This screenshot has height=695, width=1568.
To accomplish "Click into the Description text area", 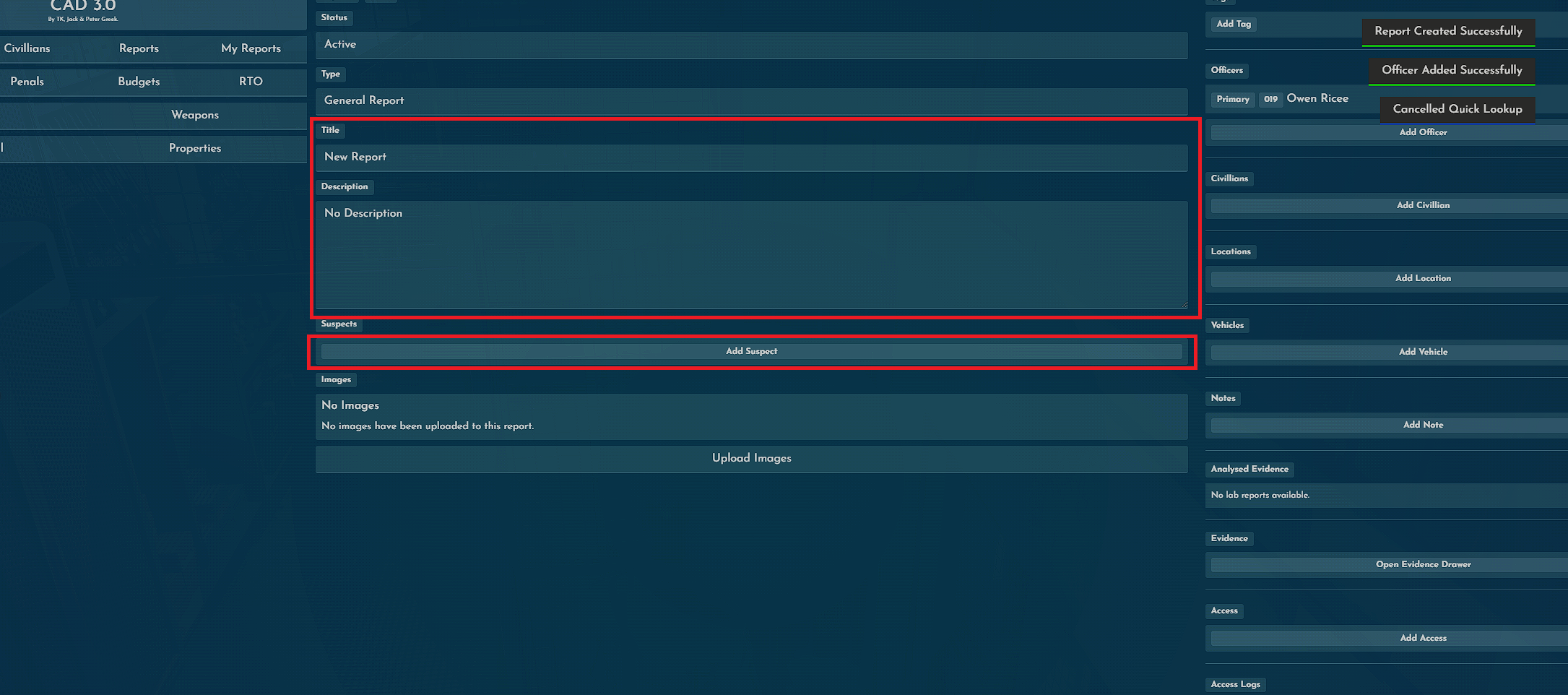I will pyautogui.click(x=751, y=254).
